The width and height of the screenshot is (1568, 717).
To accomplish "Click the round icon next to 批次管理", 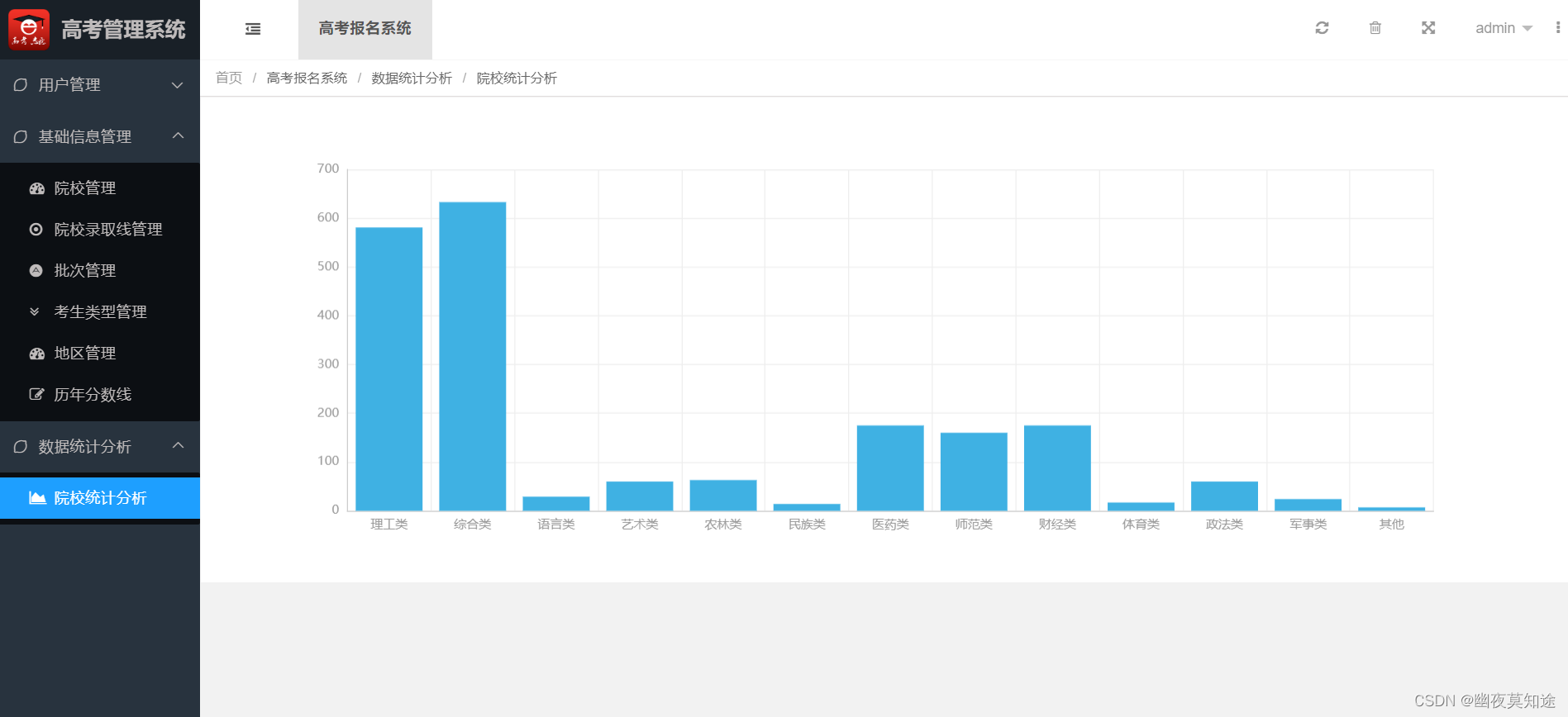I will [36, 271].
